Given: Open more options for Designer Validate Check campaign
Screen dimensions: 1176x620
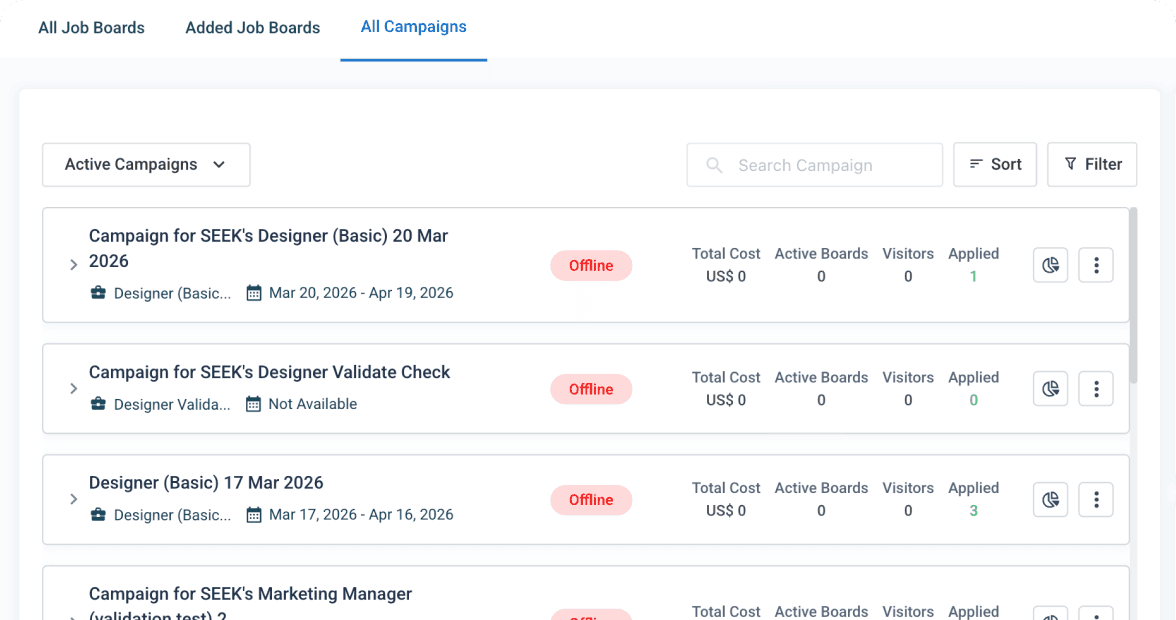Looking at the screenshot, I should pos(1096,388).
